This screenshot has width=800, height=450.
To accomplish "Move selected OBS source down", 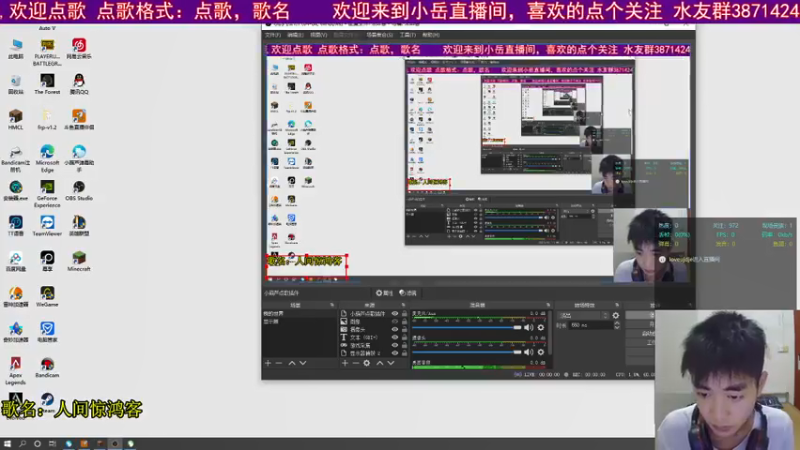I will (391, 363).
